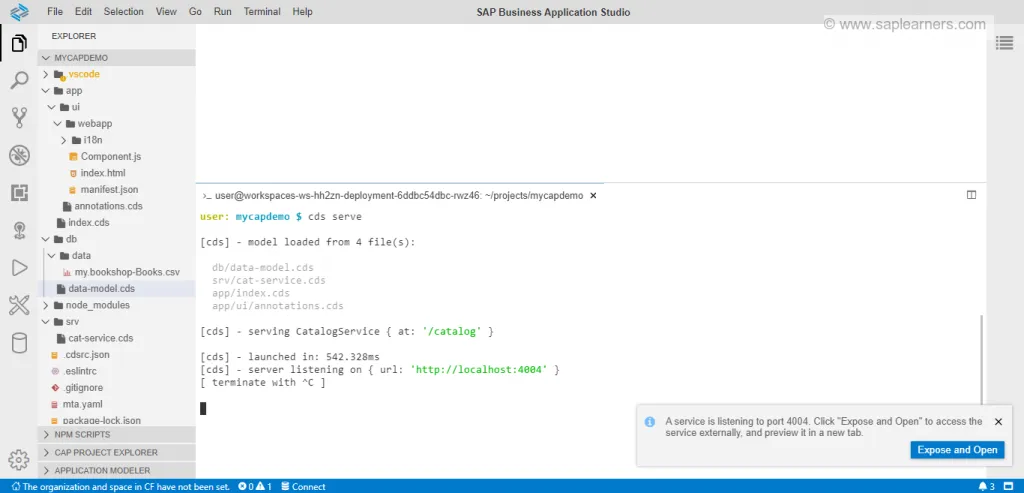Expand the CAP PROJECT EXPLORER section

(116, 452)
